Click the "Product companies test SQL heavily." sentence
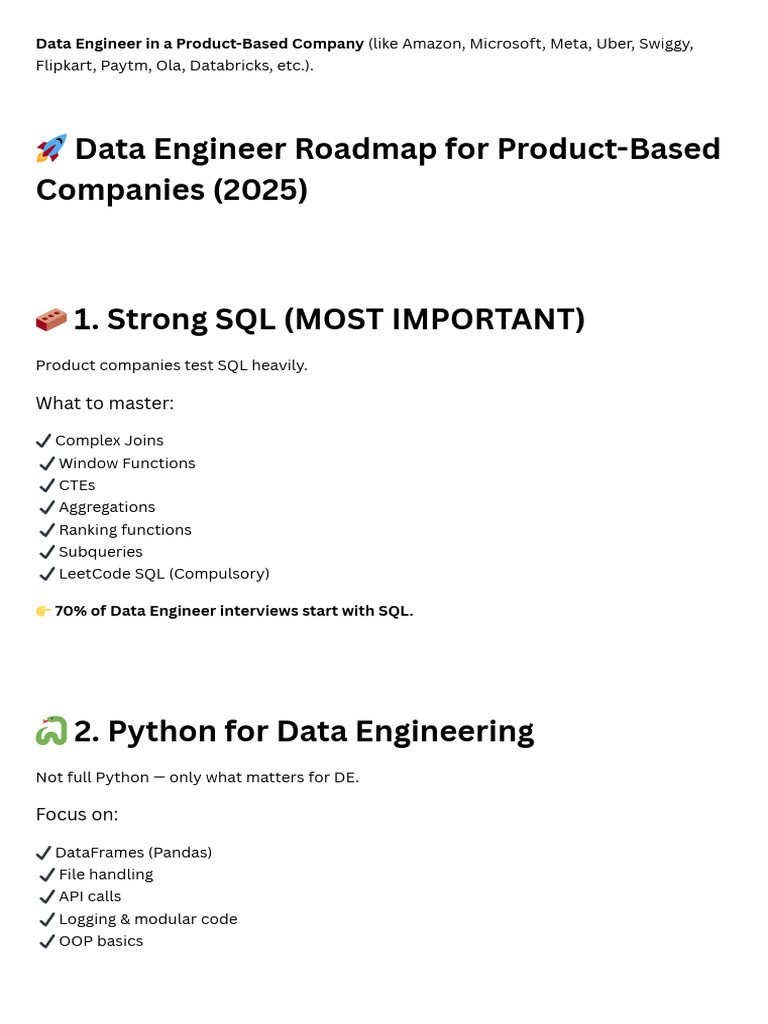 [x=172, y=365]
